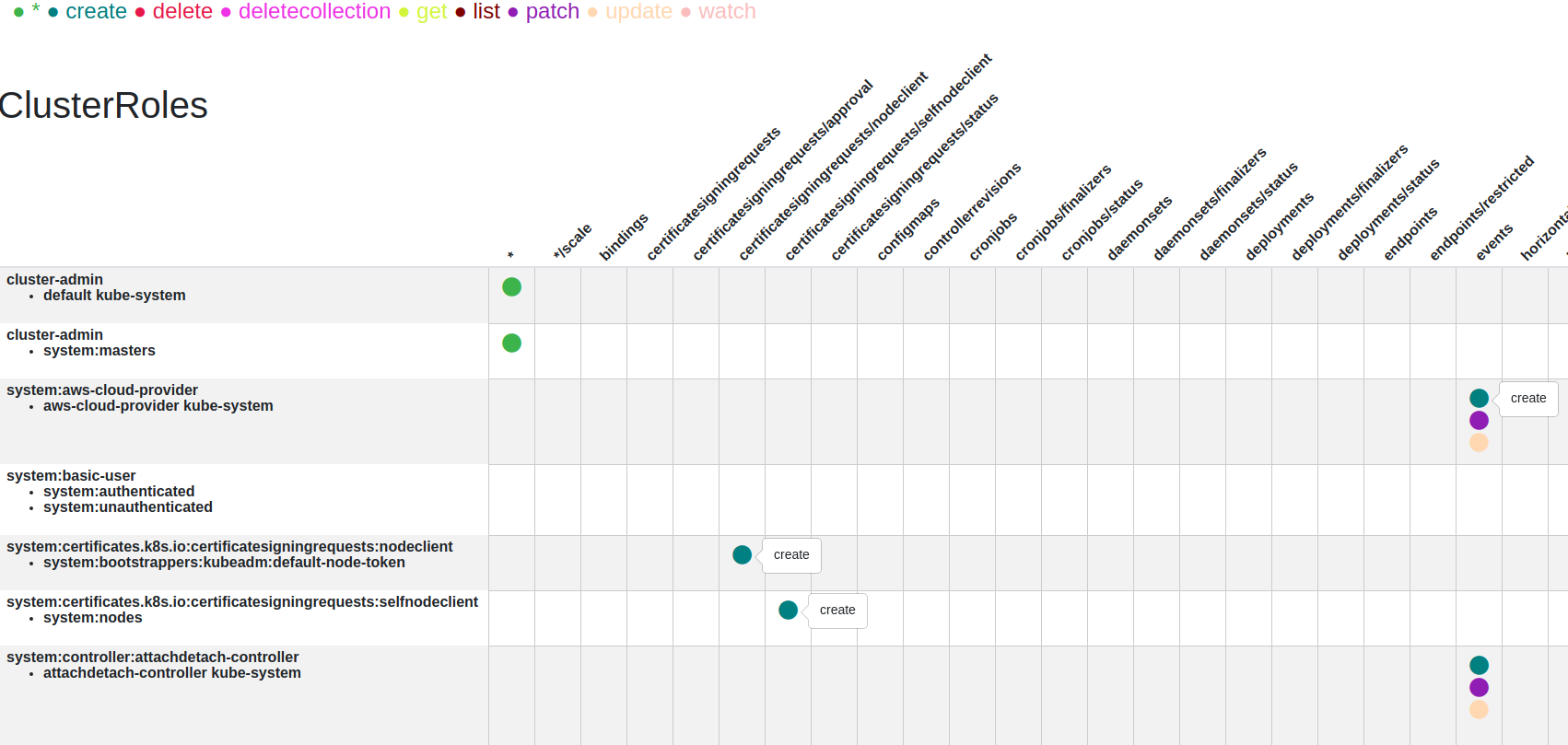This screenshot has height=745, width=1568.
Task: Click the deletecollection legend label
Action: click(314, 11)
